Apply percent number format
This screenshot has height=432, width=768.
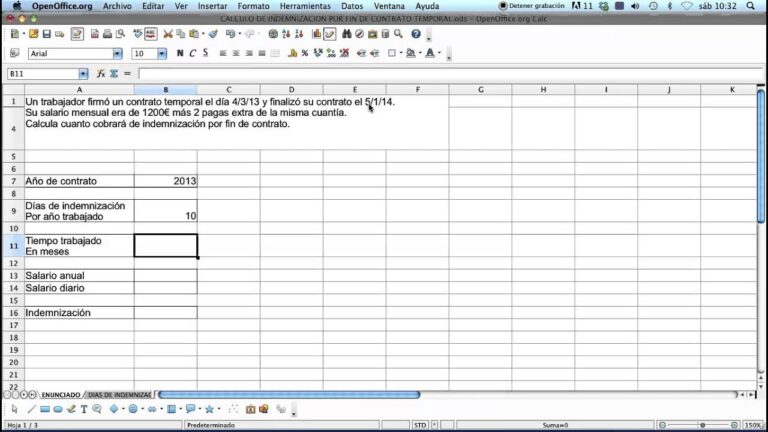point(303,53)
